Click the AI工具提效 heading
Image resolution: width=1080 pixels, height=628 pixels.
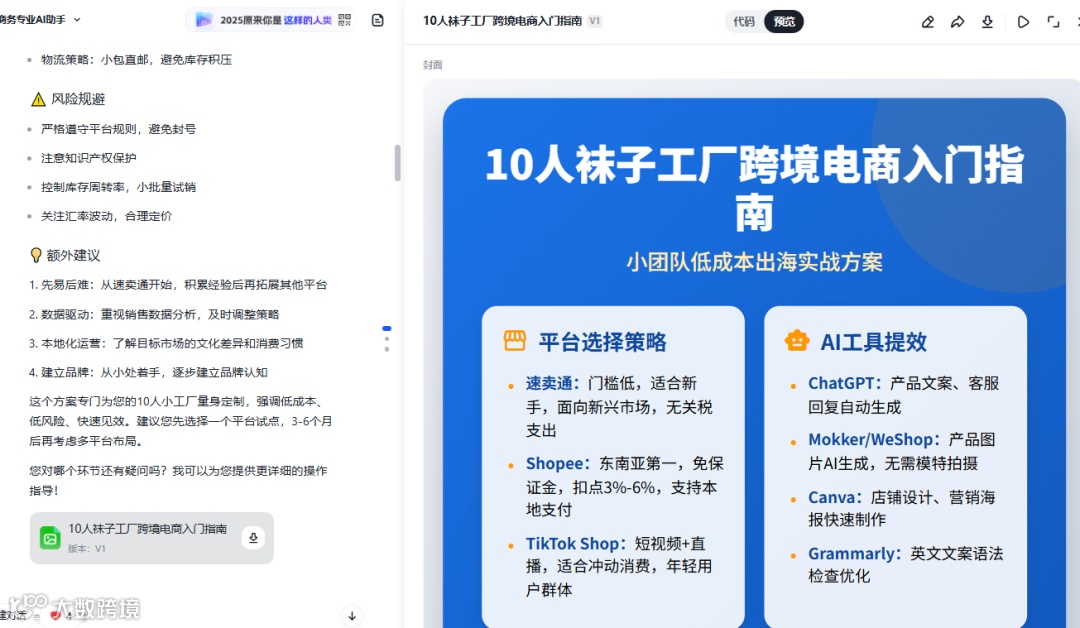coord(873,342)
